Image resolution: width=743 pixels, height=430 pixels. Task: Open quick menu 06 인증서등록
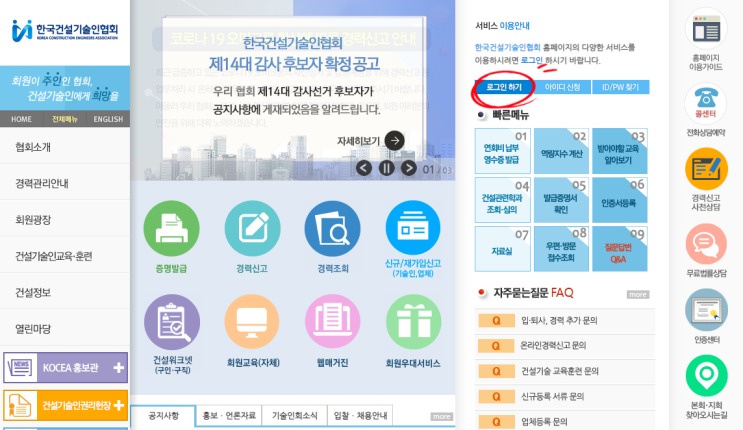pos(620,200)
